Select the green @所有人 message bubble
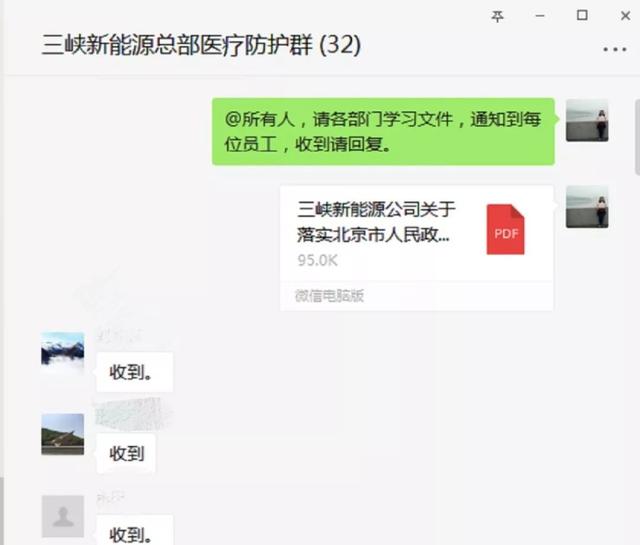The height and width of the screenshot is (545, 640). pos(383,131)
